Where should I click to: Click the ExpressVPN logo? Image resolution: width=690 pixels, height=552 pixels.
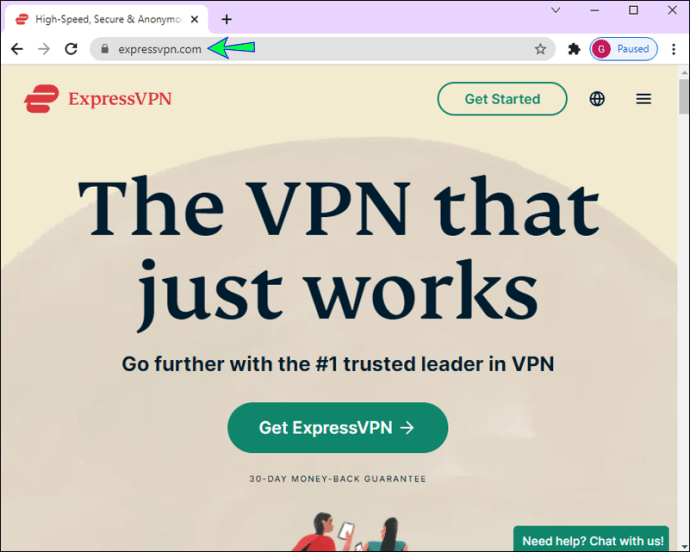[98, 99]
